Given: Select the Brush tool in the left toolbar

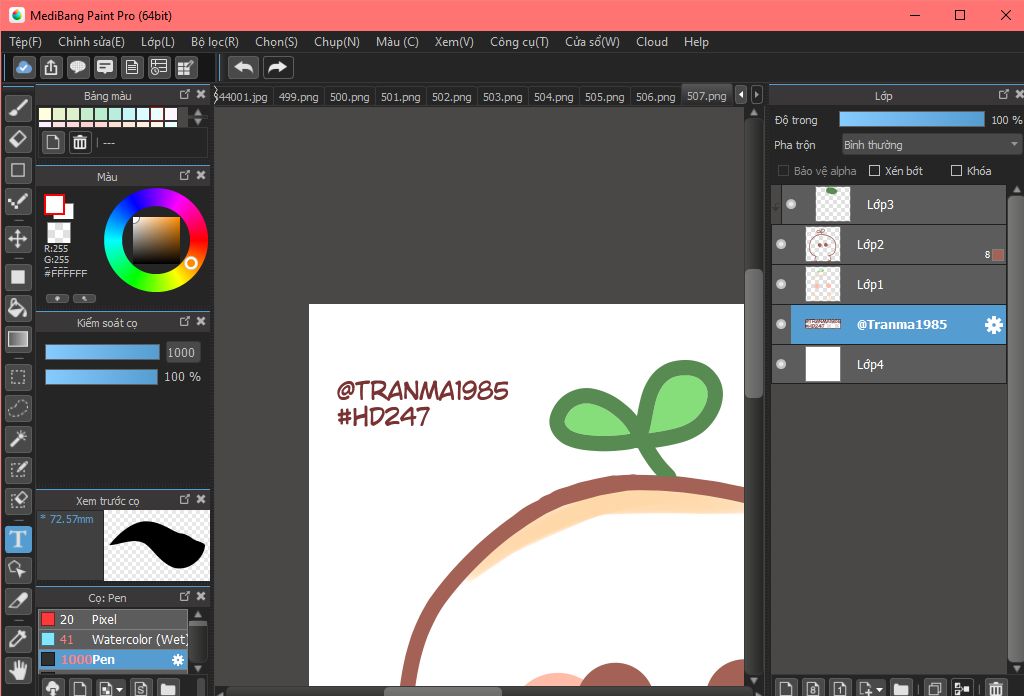Looking at the screenshot, I should [18, 108].
